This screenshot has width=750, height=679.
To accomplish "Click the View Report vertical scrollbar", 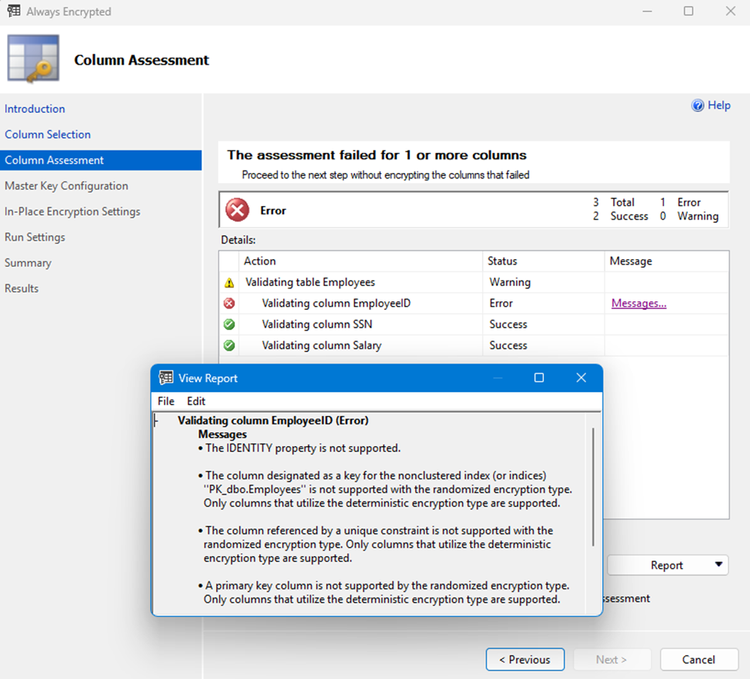I will click(x=593, y=487).
